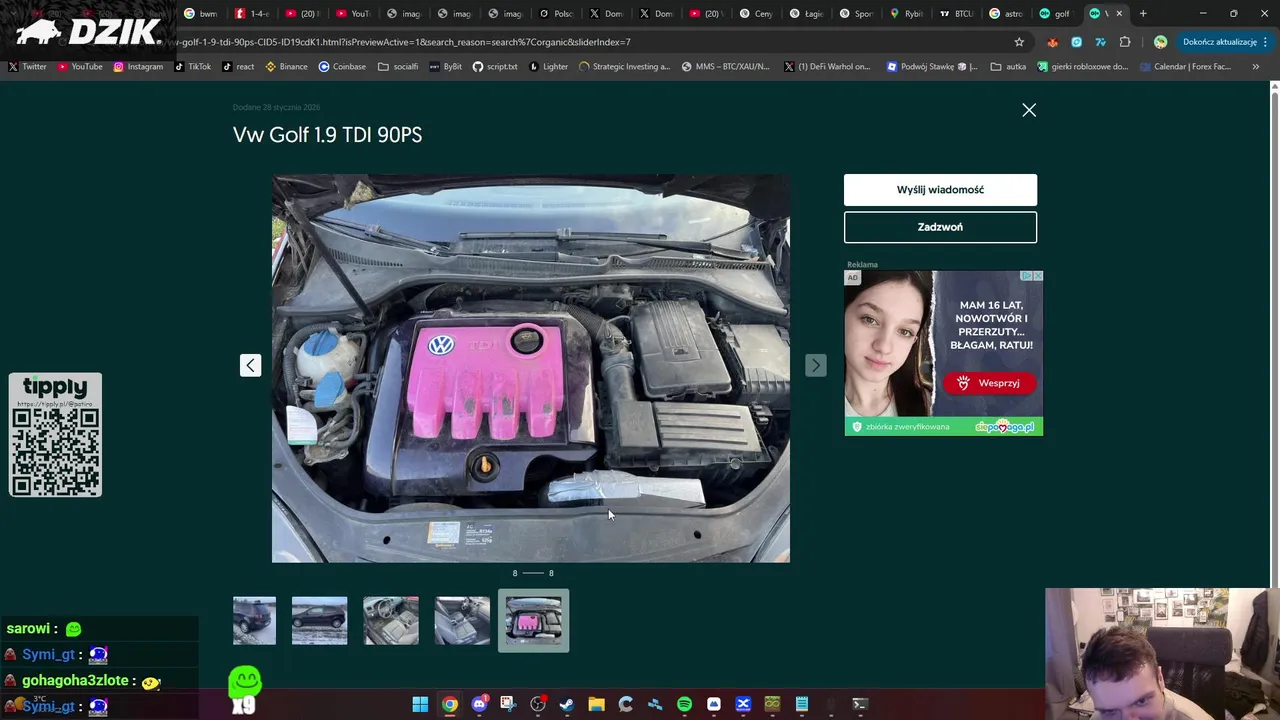Open the script.txt GitHub bookmark
The width and height of the screenshot is (1280, 720).
(495, 67)
